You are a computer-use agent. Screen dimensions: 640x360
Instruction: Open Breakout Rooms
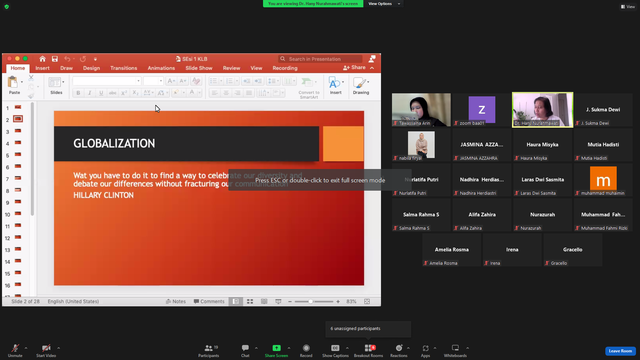point(368,350)
